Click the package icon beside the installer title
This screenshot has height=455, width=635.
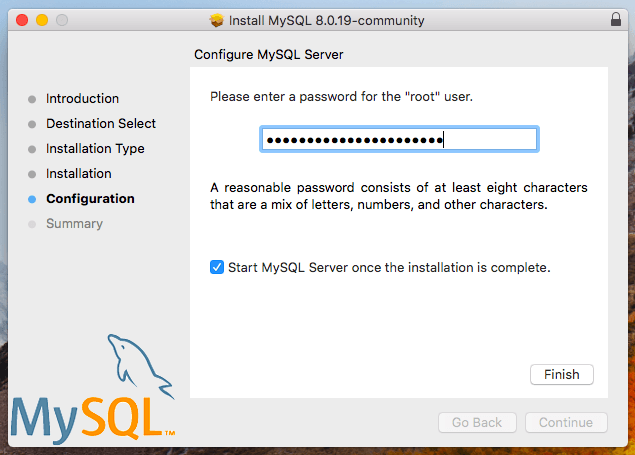click(217, 20)
